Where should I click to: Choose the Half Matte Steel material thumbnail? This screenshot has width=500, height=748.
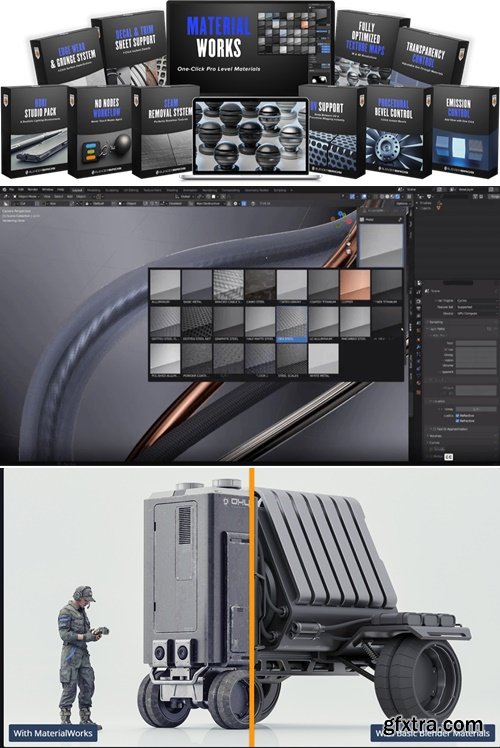pos(260,322)
